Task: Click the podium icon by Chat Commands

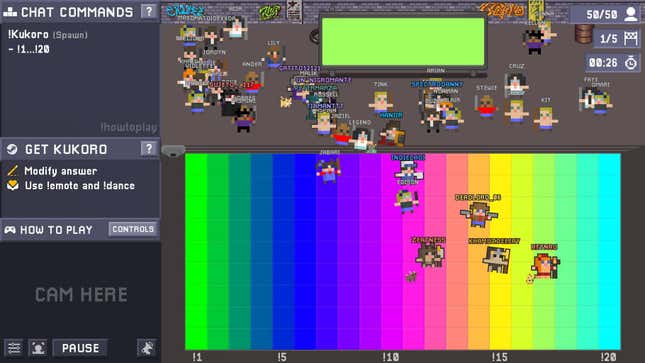Action: click(x=10, y=12)
